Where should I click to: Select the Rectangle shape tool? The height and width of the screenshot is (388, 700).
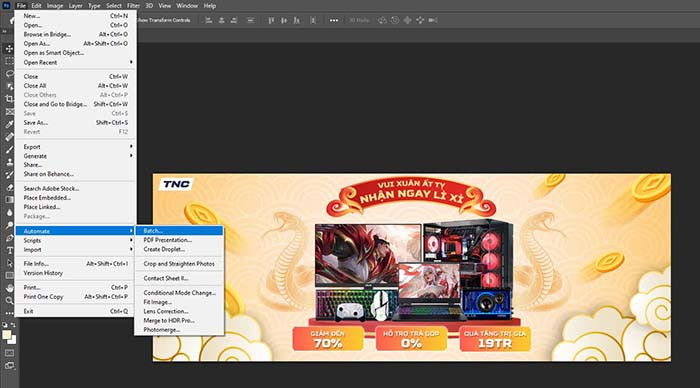coord(9,276)
